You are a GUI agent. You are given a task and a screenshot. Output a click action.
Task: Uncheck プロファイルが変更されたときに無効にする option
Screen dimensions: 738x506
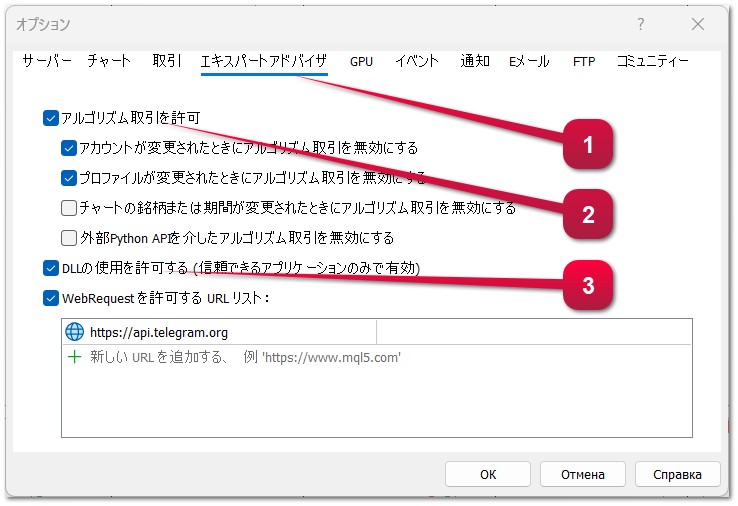[x=69, y=178]
